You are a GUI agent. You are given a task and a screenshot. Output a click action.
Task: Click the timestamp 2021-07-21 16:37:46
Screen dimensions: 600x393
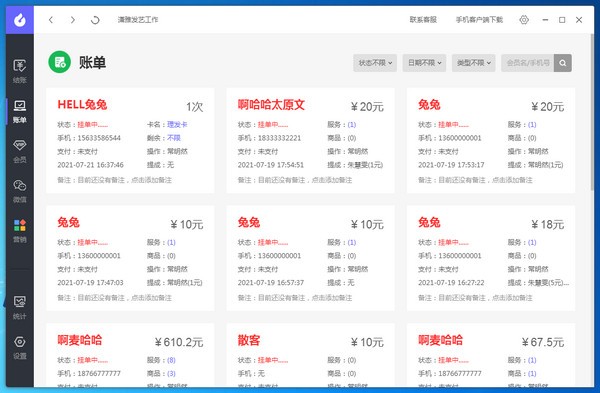click(x=90, y=165)
